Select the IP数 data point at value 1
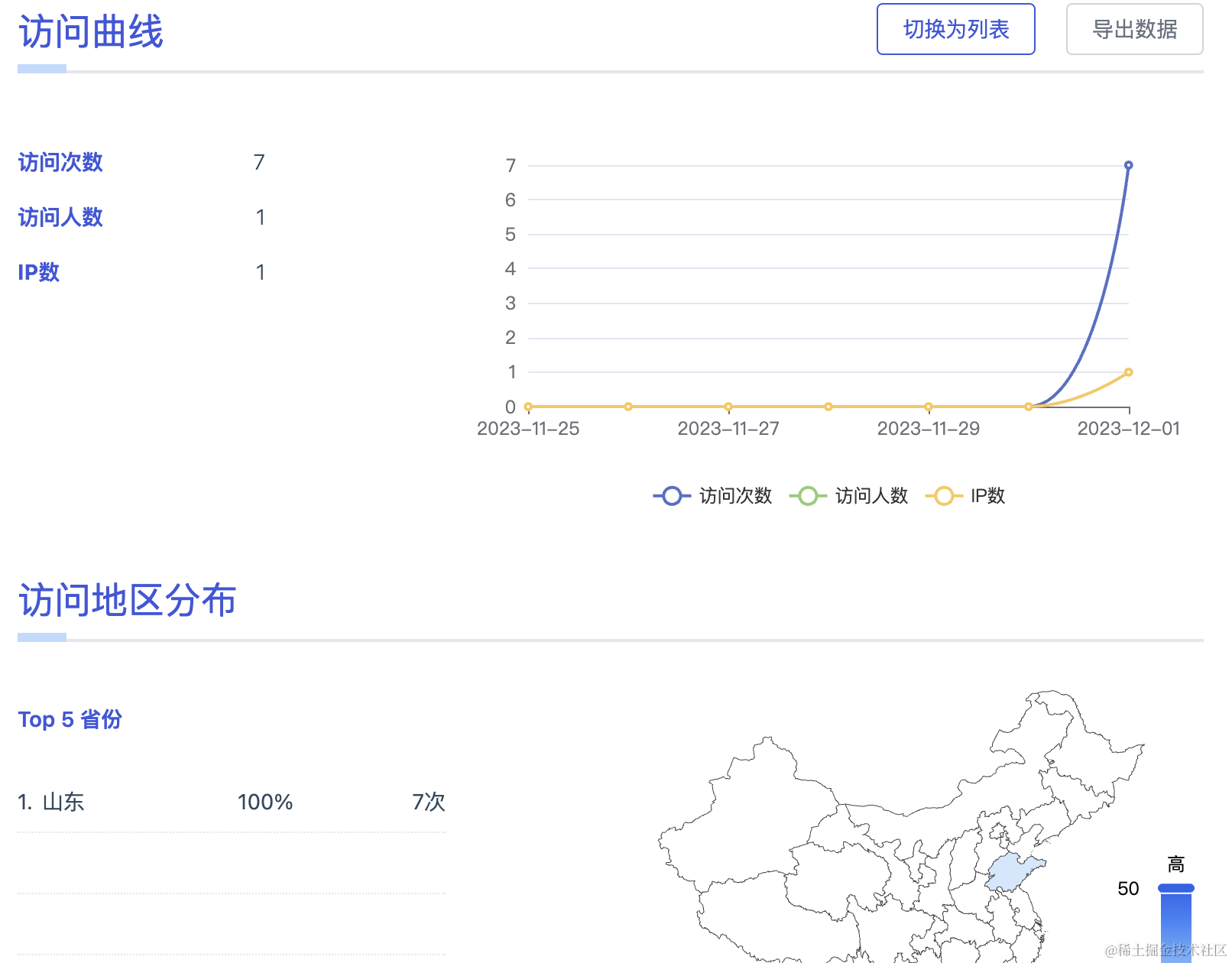The image size is (1232, 963). tap(1128, 372)
